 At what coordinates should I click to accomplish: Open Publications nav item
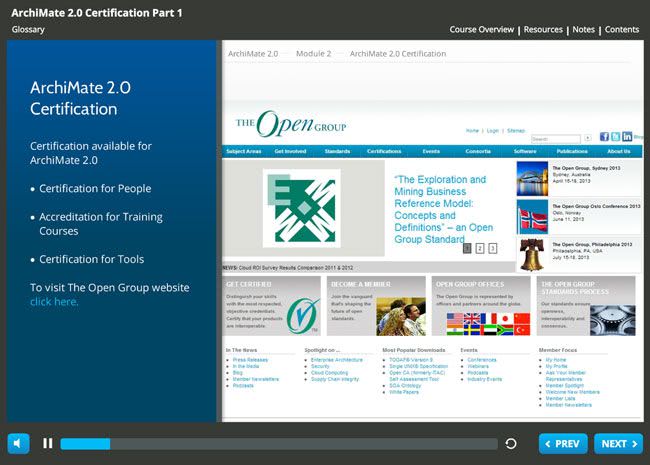tap(572, 151)
